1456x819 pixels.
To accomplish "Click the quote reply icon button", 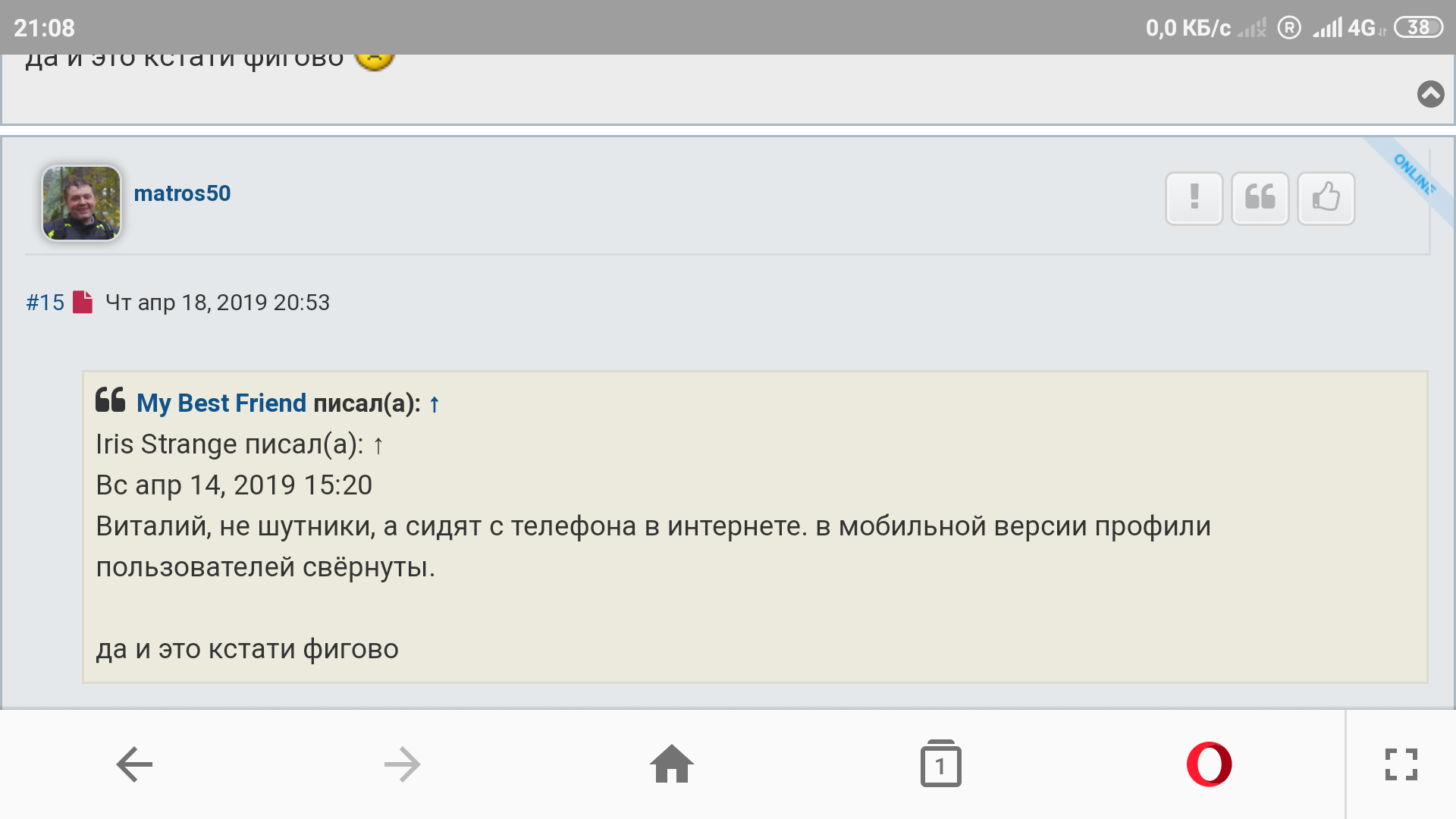I will [x=1260, y=198].
